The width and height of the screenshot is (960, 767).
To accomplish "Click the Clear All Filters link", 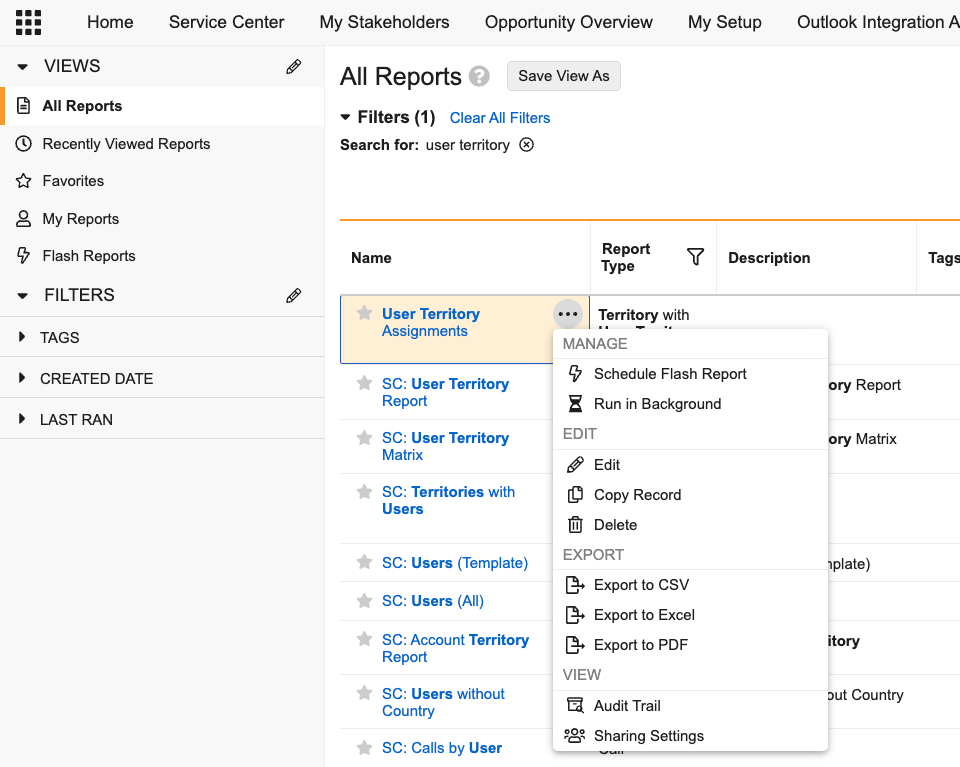I will (500, 118).
